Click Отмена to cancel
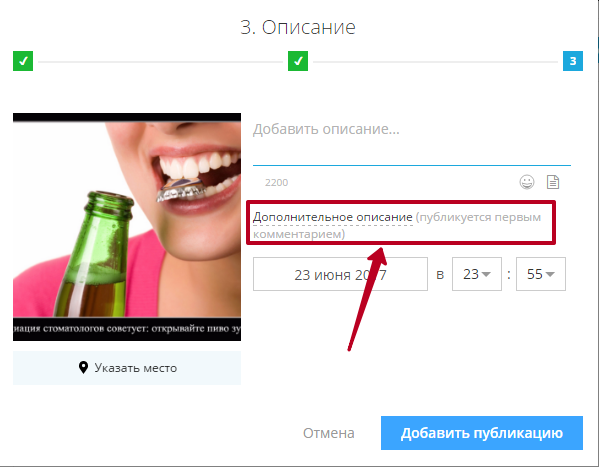Viewport: 599px width, 467px height. (329, 433)
